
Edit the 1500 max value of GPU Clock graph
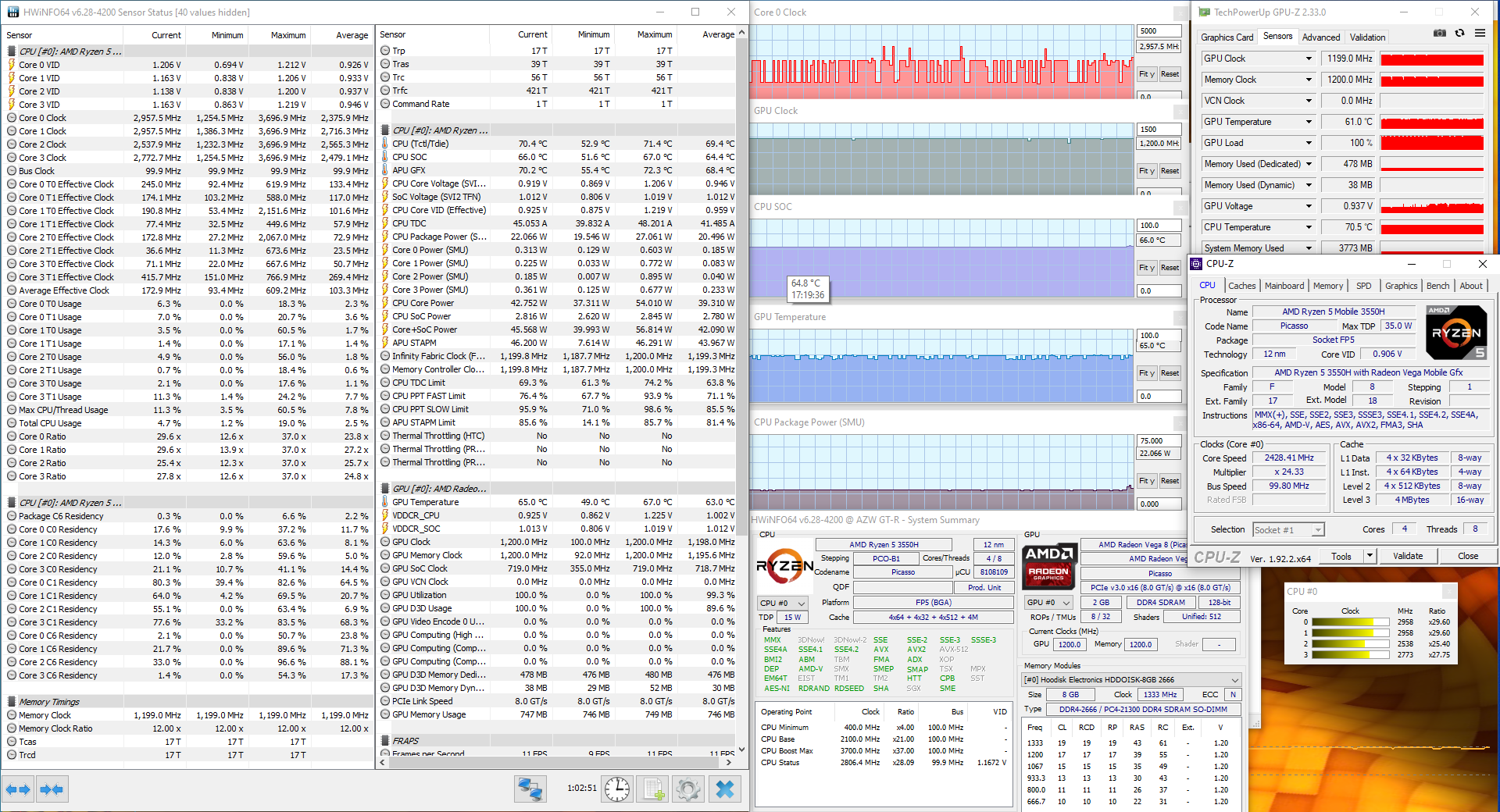click(x=1159, y=130)
